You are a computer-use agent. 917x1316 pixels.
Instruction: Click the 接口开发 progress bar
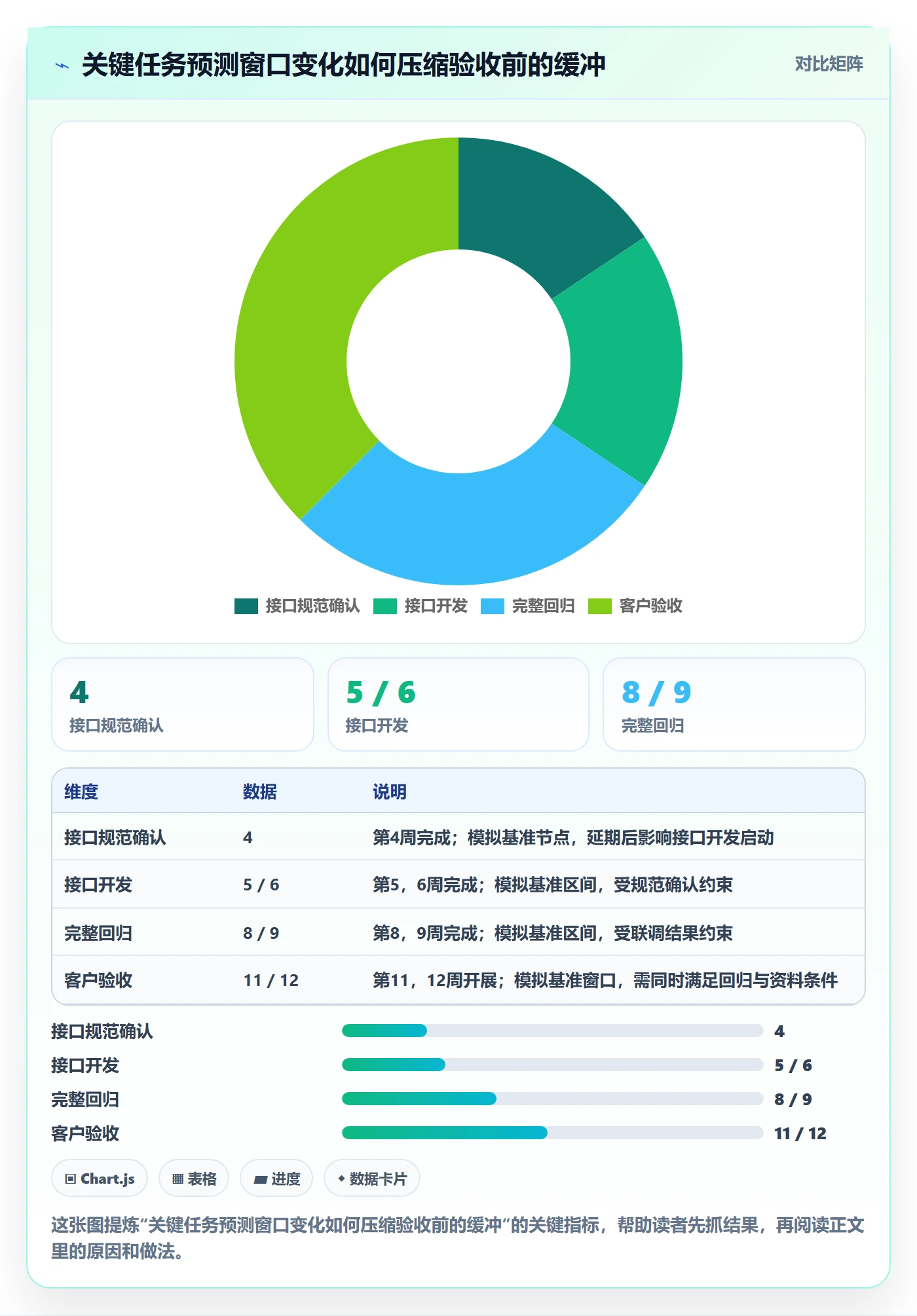point(553,1065)
